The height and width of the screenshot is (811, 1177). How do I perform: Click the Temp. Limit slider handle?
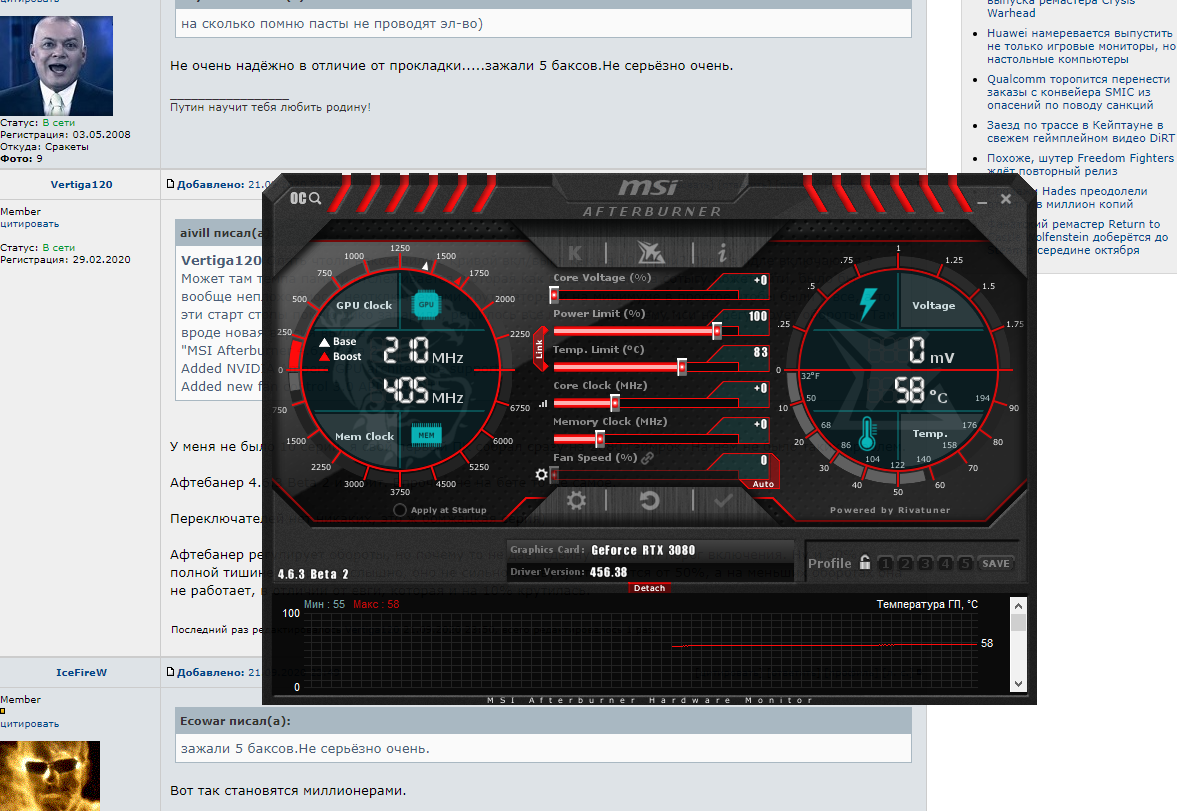682,366
